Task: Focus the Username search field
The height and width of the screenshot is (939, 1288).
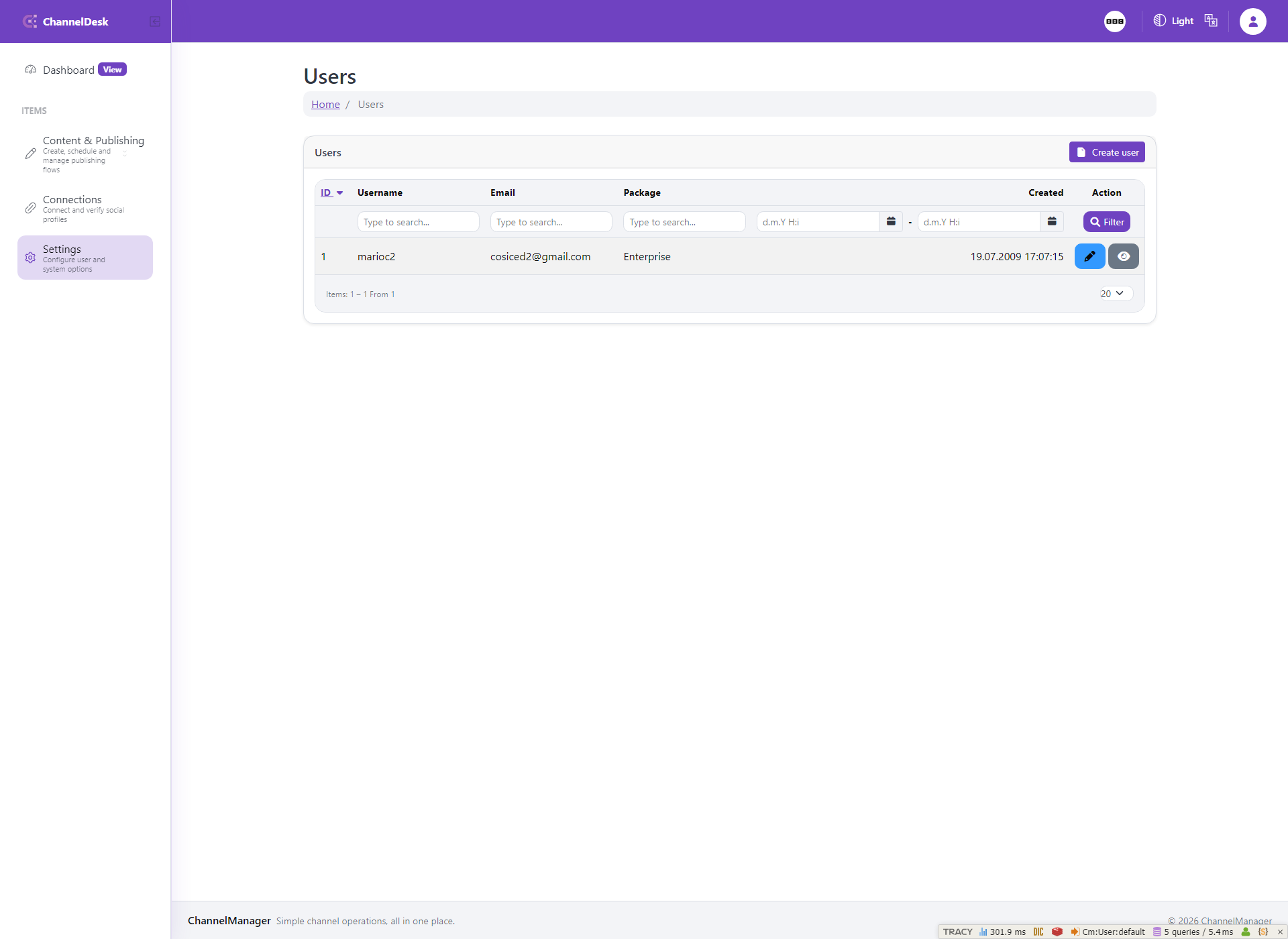Action: 418,222
